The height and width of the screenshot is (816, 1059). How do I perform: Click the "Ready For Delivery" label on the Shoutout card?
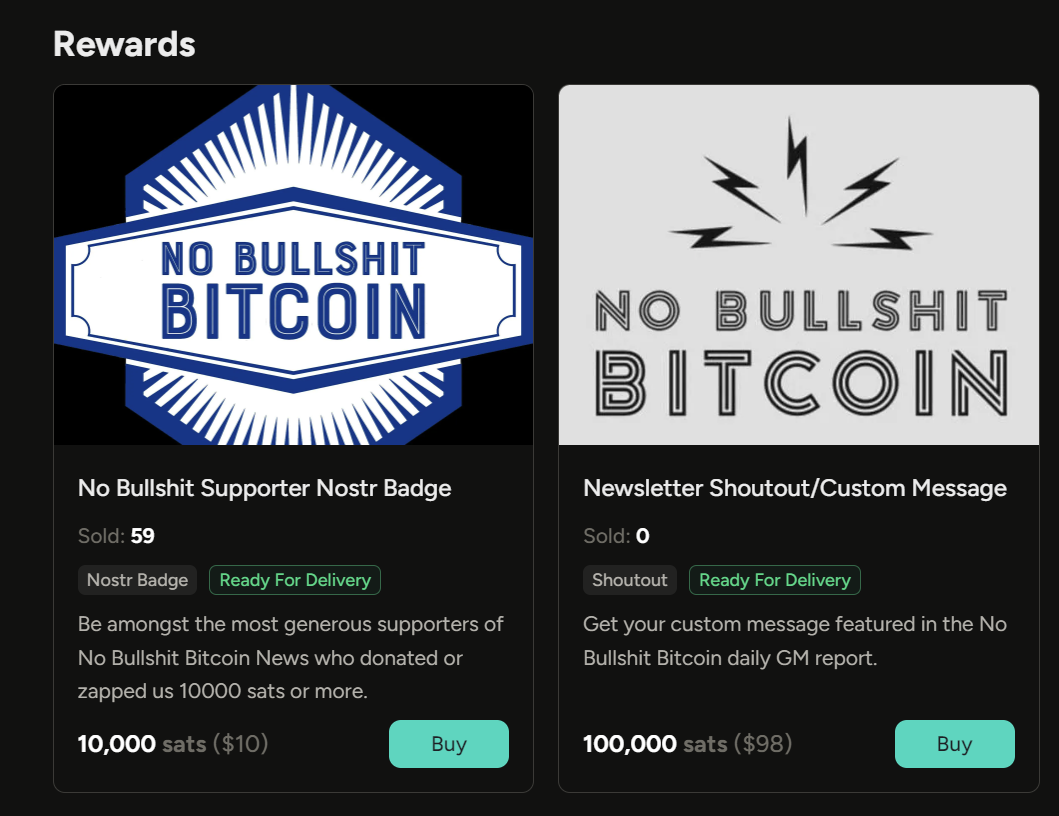(775, 580)
